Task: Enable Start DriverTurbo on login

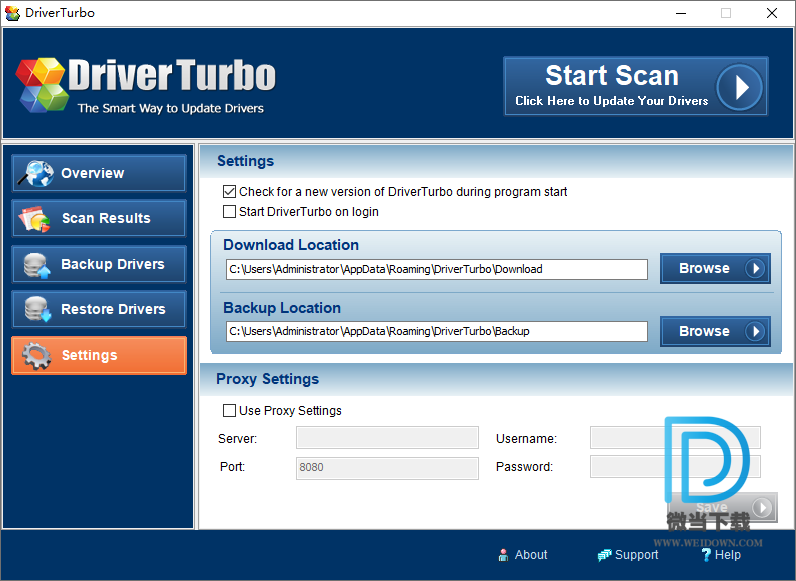Action: click(229, 211)
